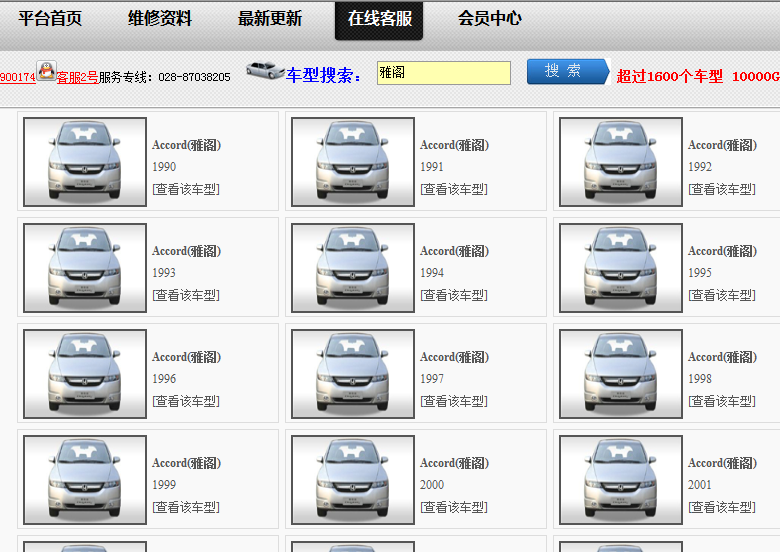
Task: Select the 在线客服 tab
Action: (379, 20)
